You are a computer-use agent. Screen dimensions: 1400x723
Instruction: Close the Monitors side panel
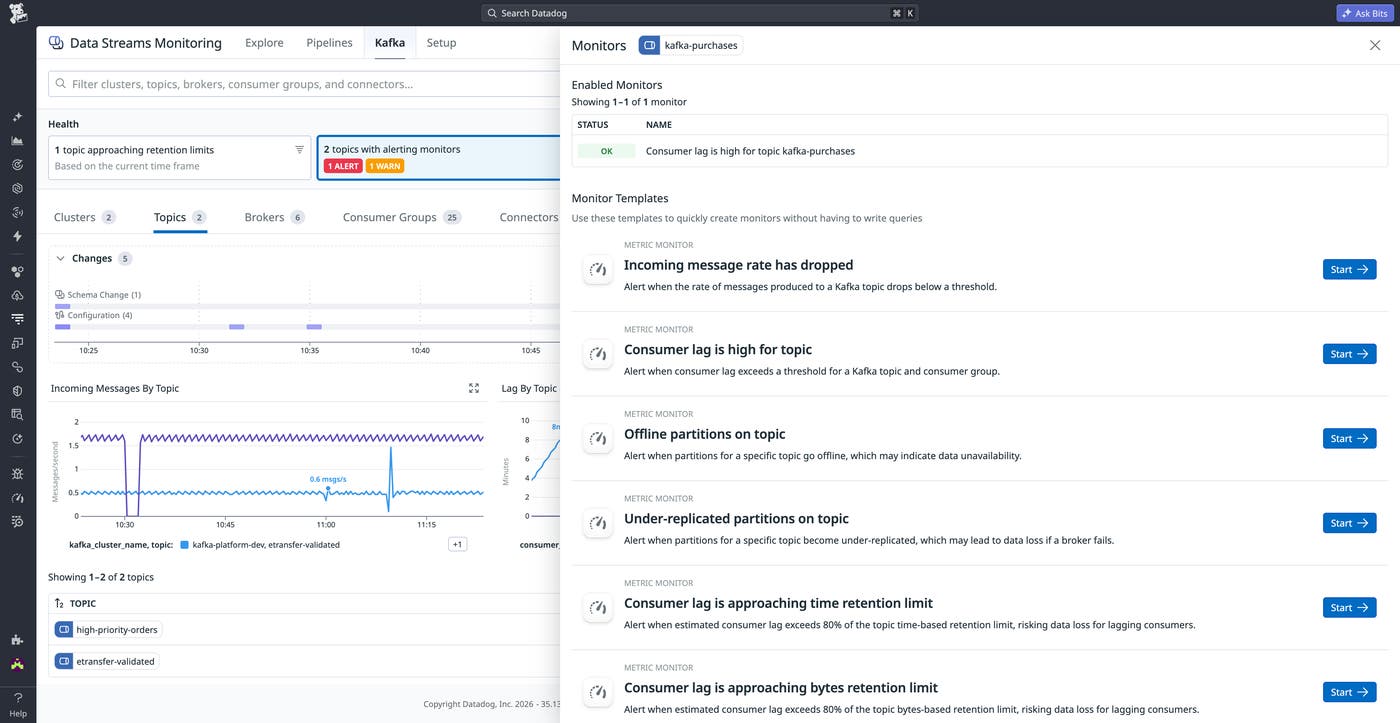pos(1375,45)
